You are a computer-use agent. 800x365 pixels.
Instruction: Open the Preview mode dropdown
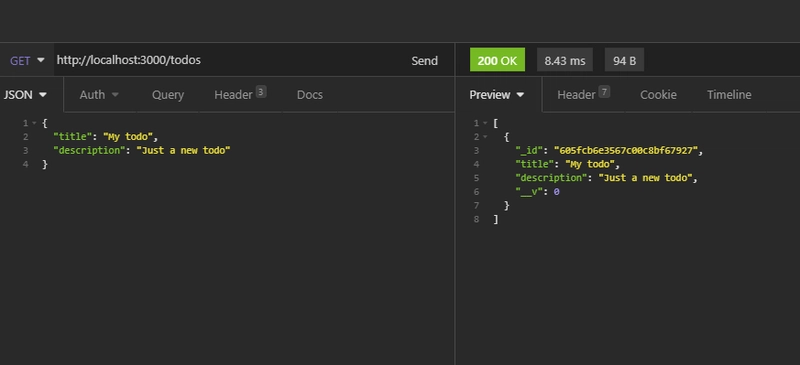coord(496,94)
